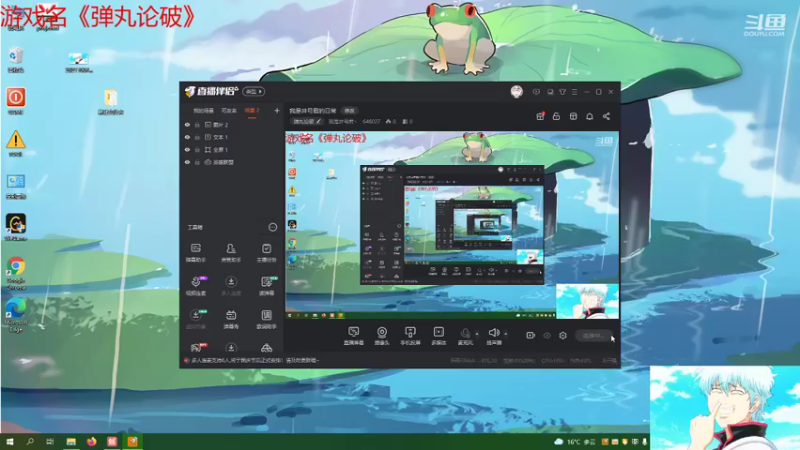Open the tool with green NEW badge in second toolbox row
800x450 pixels.
click(266, 286)
